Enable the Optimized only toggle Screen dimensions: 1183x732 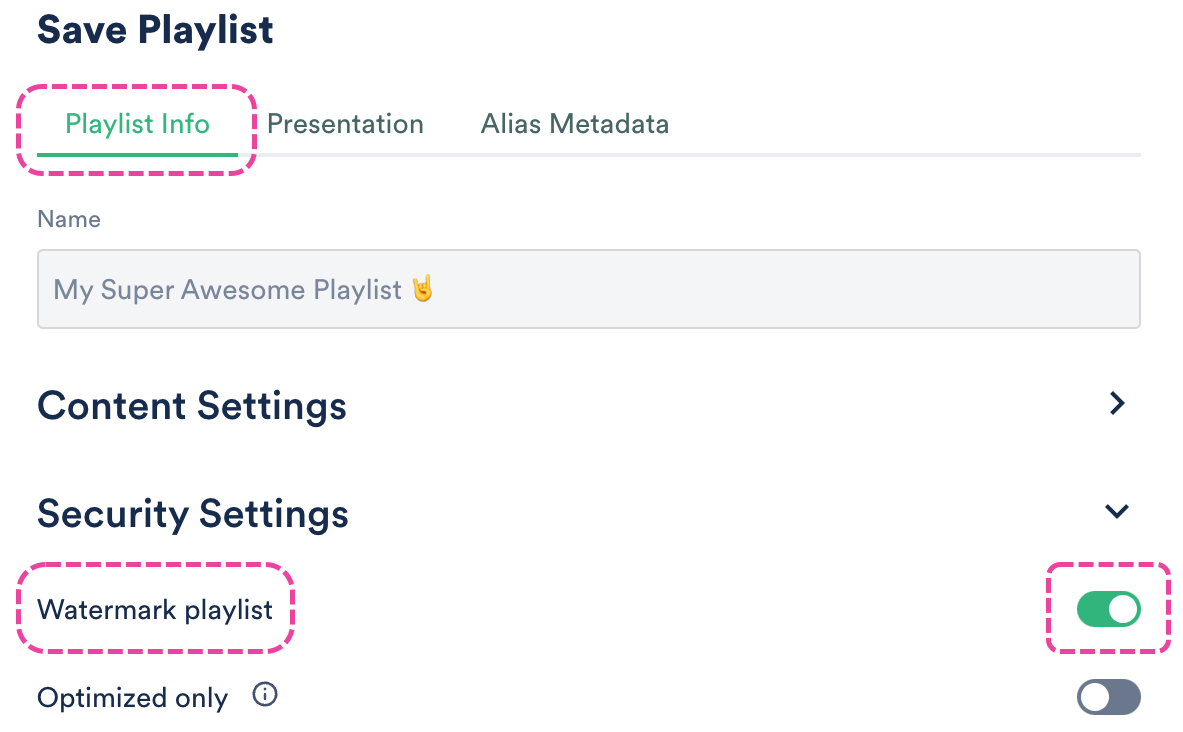tap(1108, 697)
